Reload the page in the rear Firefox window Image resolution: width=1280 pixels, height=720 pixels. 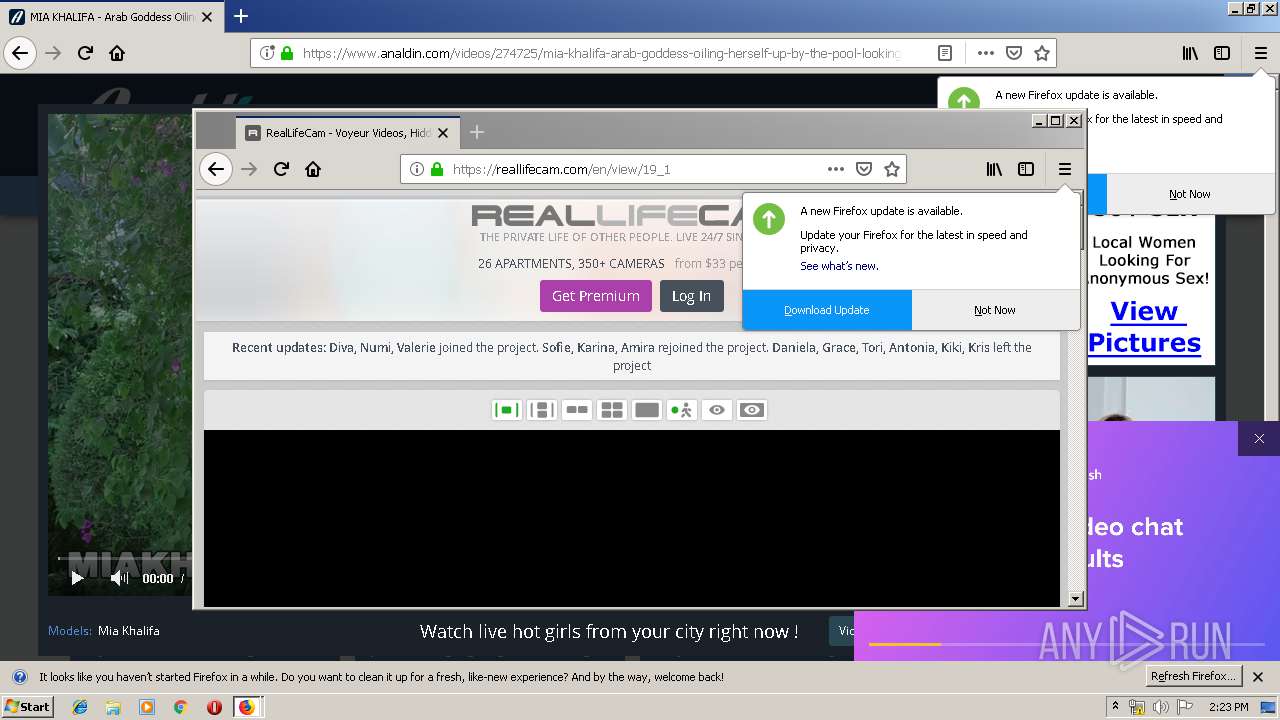pyautogui.click(x=85, y=53)
